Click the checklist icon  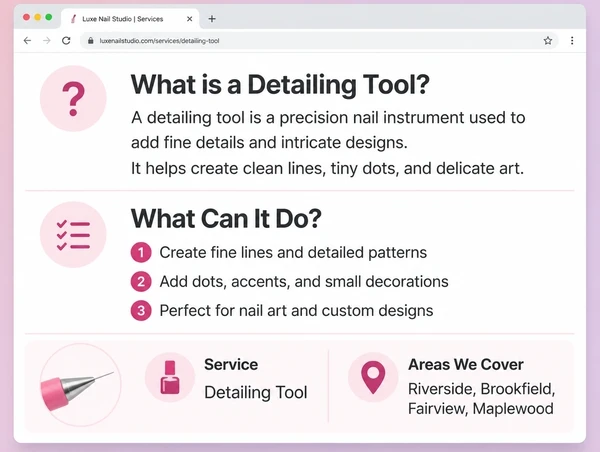pyautogui.click(x=73, y=235)
